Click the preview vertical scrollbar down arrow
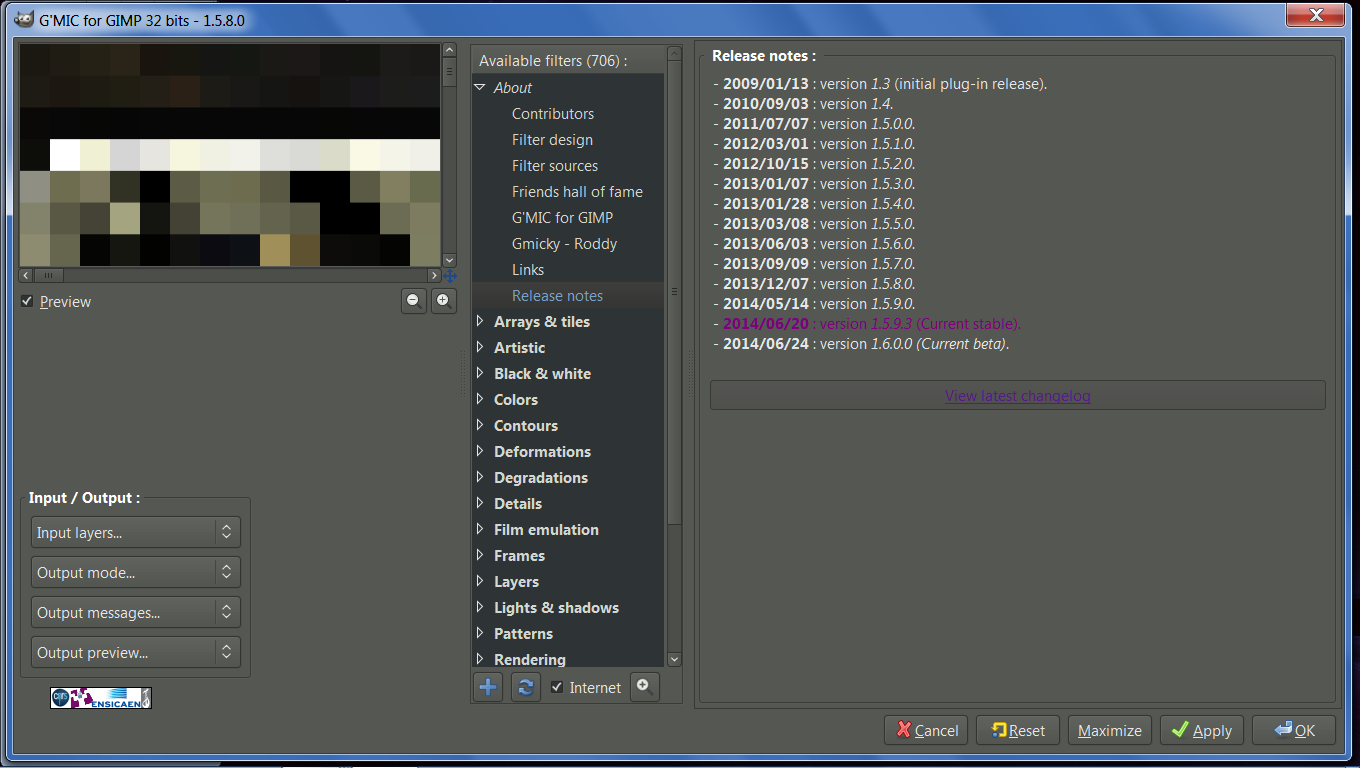Image resolution: width=1360 pixels, height=768 pixels. pos(449,259)
